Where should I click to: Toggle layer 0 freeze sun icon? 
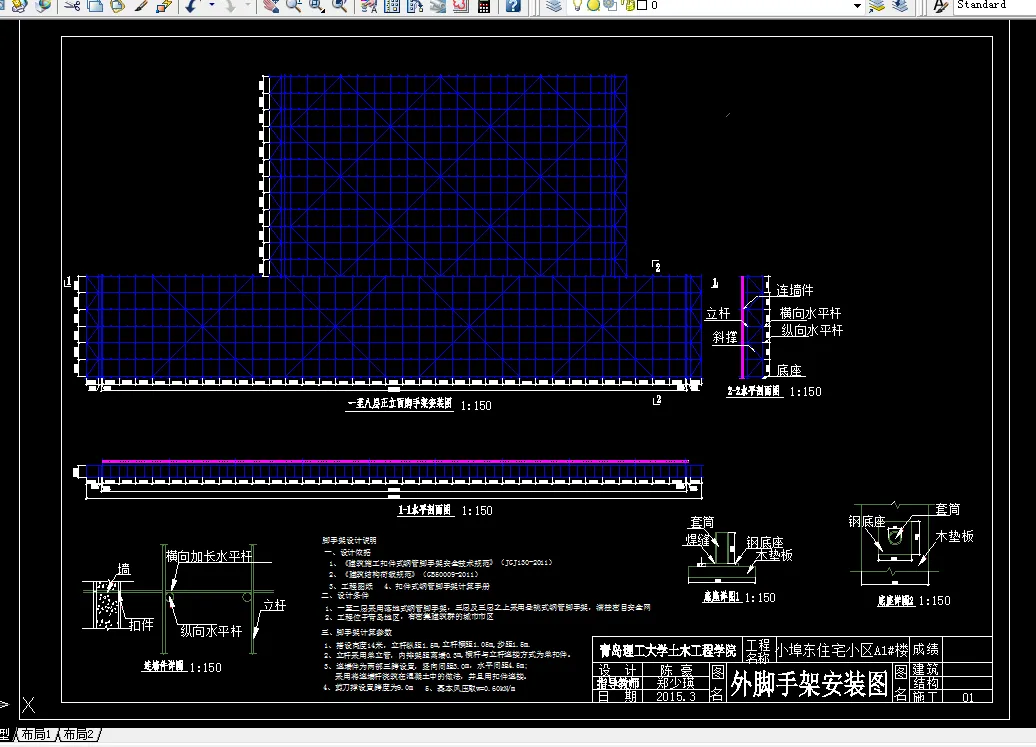(593, 5)
